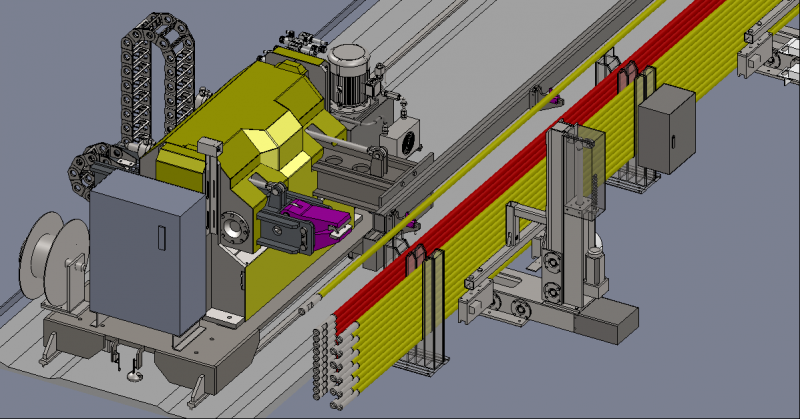Pick the round flange on yellow housing front
Viewport: 800px width, 419px height.
[x=232, y=227]
